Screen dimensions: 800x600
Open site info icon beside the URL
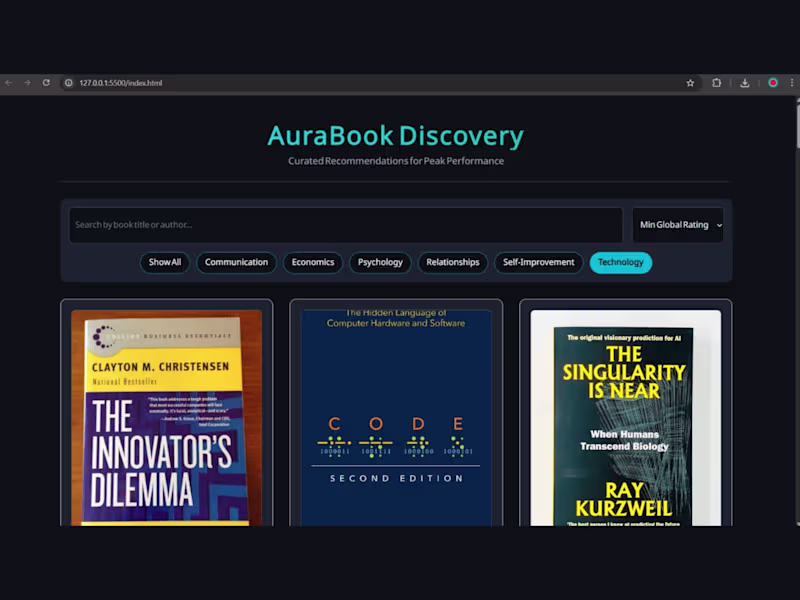pos(68,83)
